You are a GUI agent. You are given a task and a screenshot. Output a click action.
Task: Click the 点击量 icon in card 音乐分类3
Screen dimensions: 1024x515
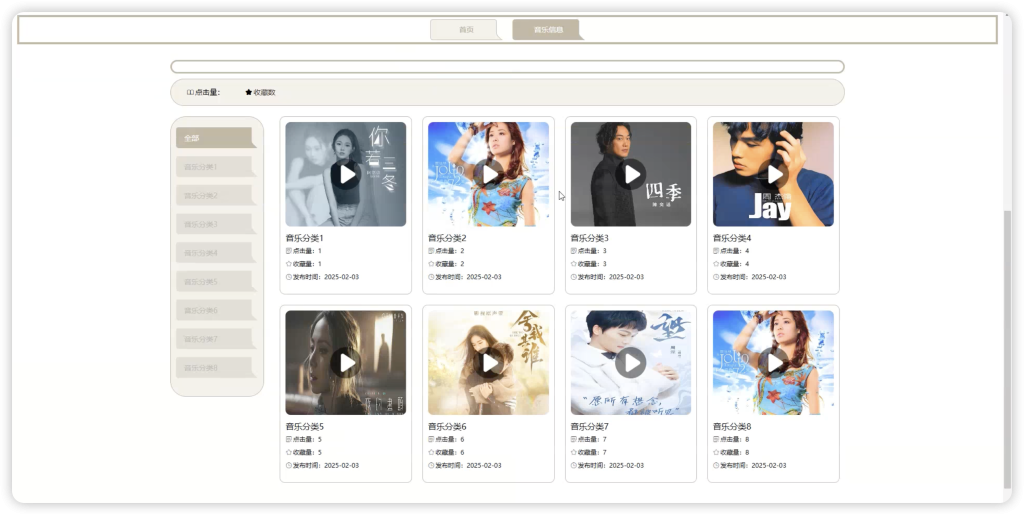pyautogui.click(x=574, y=251)
